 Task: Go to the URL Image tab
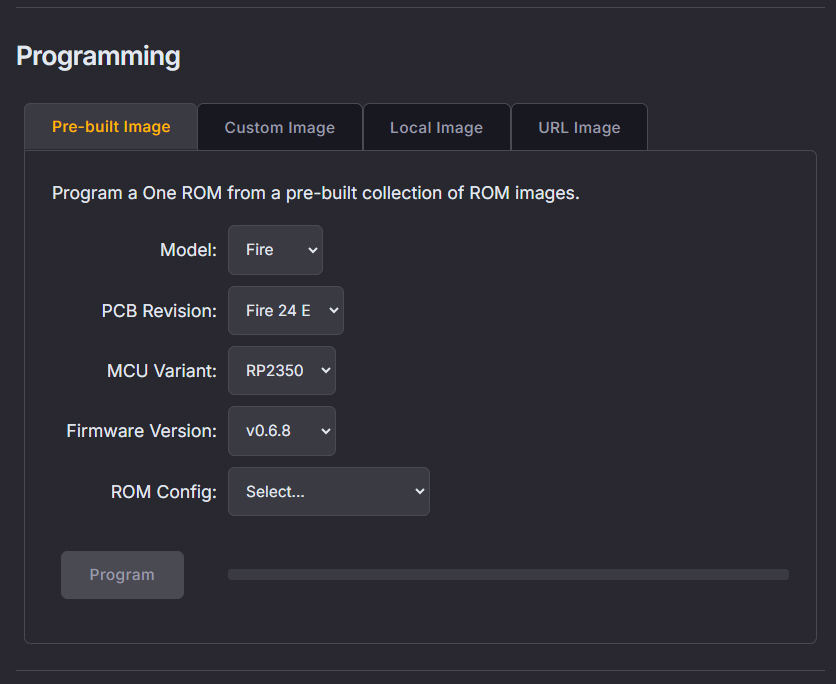click(579, 128)
